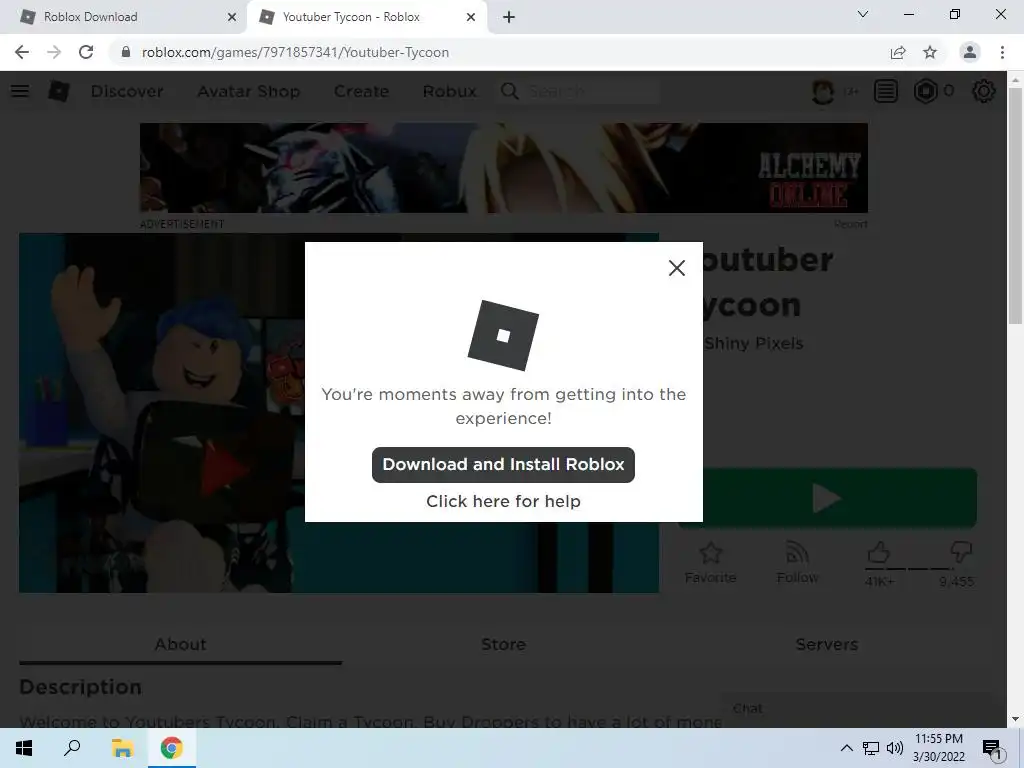The image size is (1024, 768).
Task: Switch to the Store tab
Action: pos(504,645)
